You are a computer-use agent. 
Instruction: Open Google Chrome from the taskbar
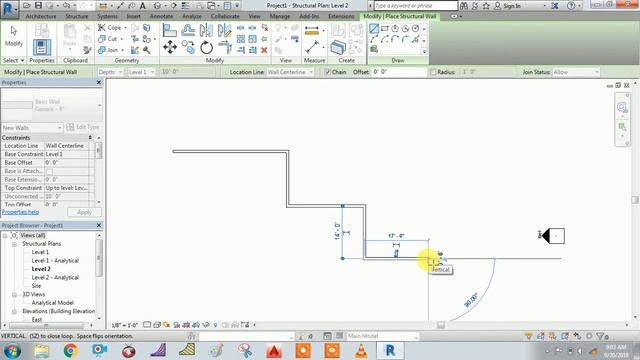point(70,351)
